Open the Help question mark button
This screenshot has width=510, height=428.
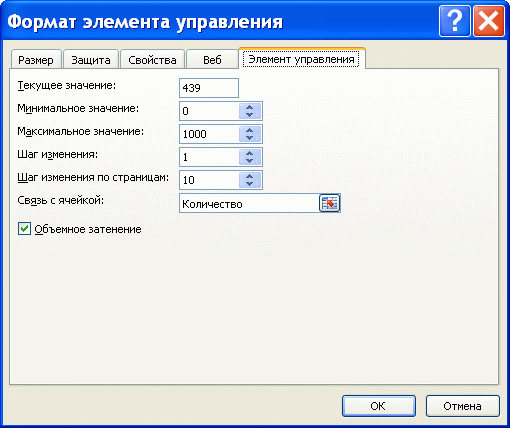[x=455, y=21]
